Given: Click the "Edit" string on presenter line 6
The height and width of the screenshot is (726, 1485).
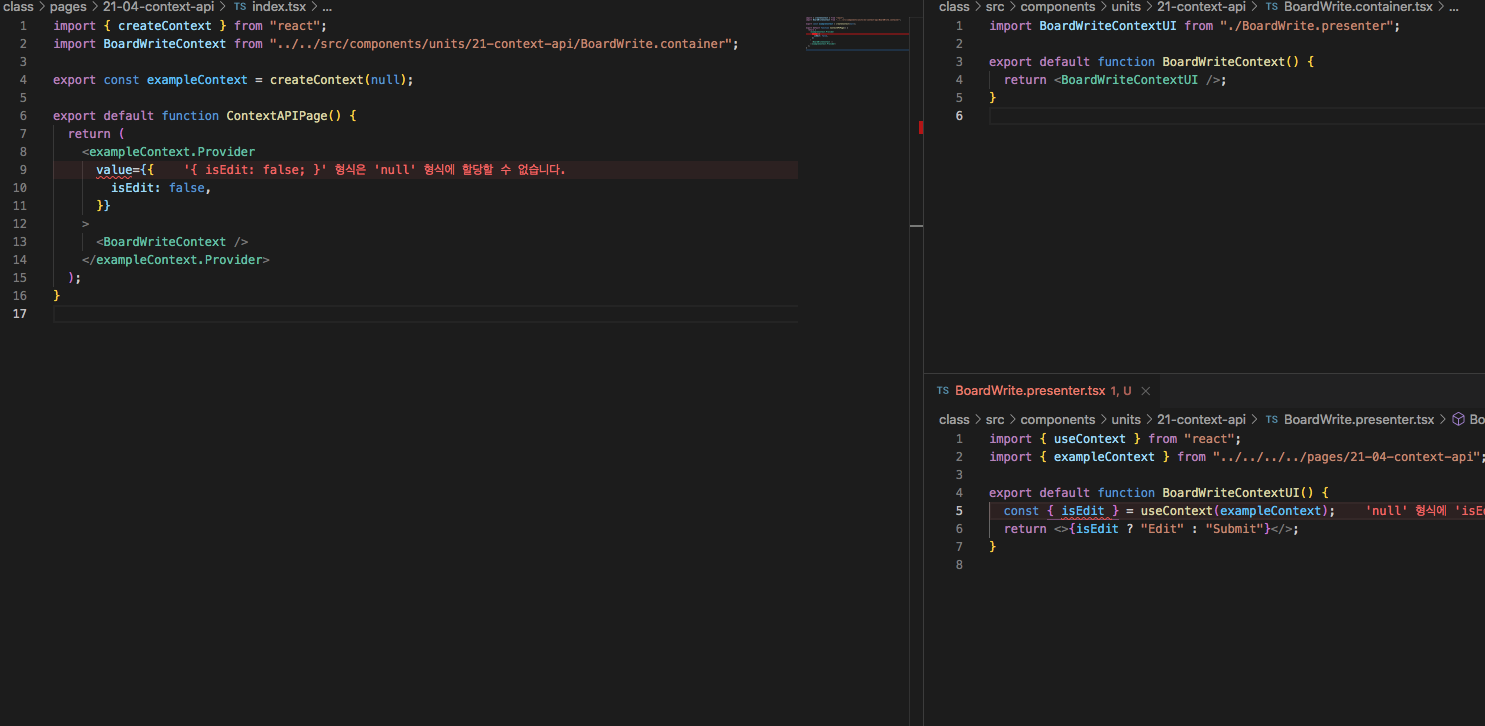Looking at the screenshot, I should 1162,529.
